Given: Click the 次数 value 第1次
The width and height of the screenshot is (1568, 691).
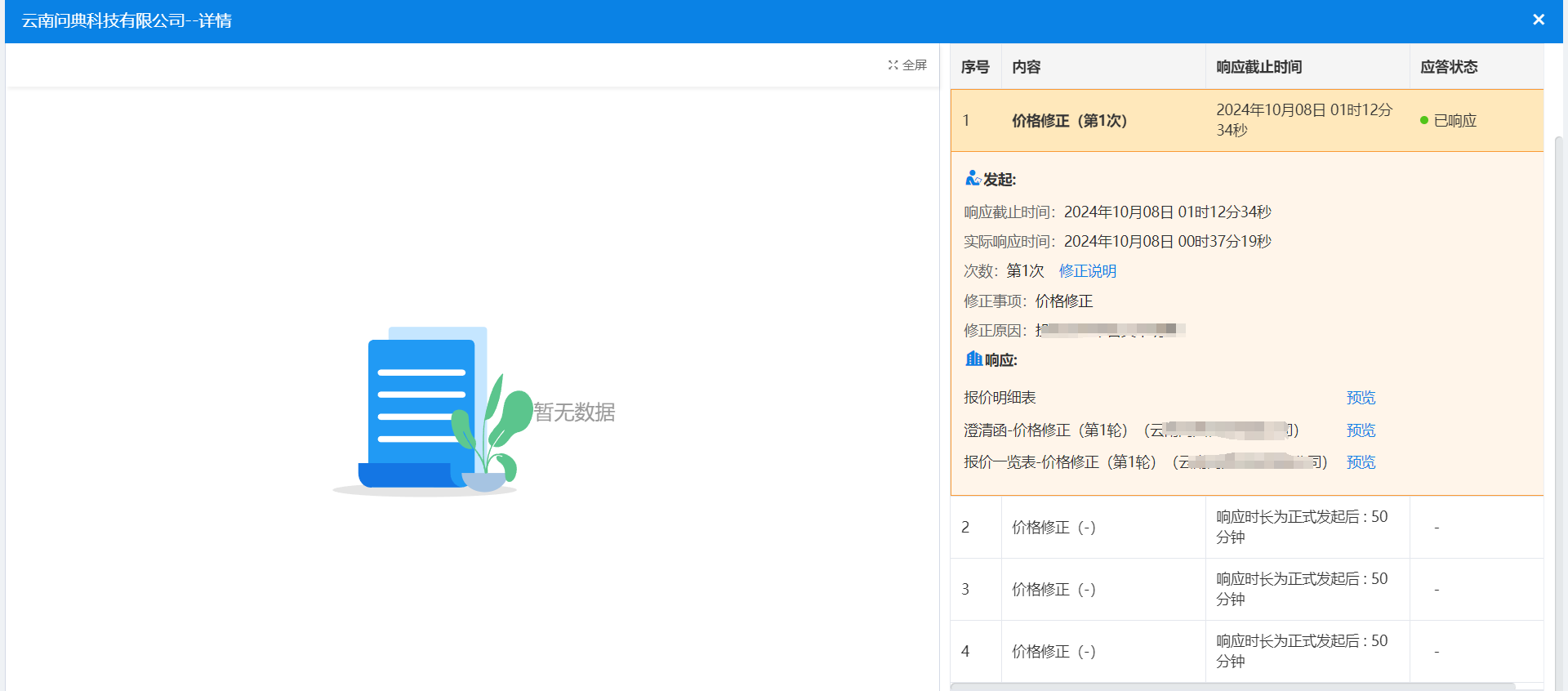Looking at the screenshot, I should 1025,271.
